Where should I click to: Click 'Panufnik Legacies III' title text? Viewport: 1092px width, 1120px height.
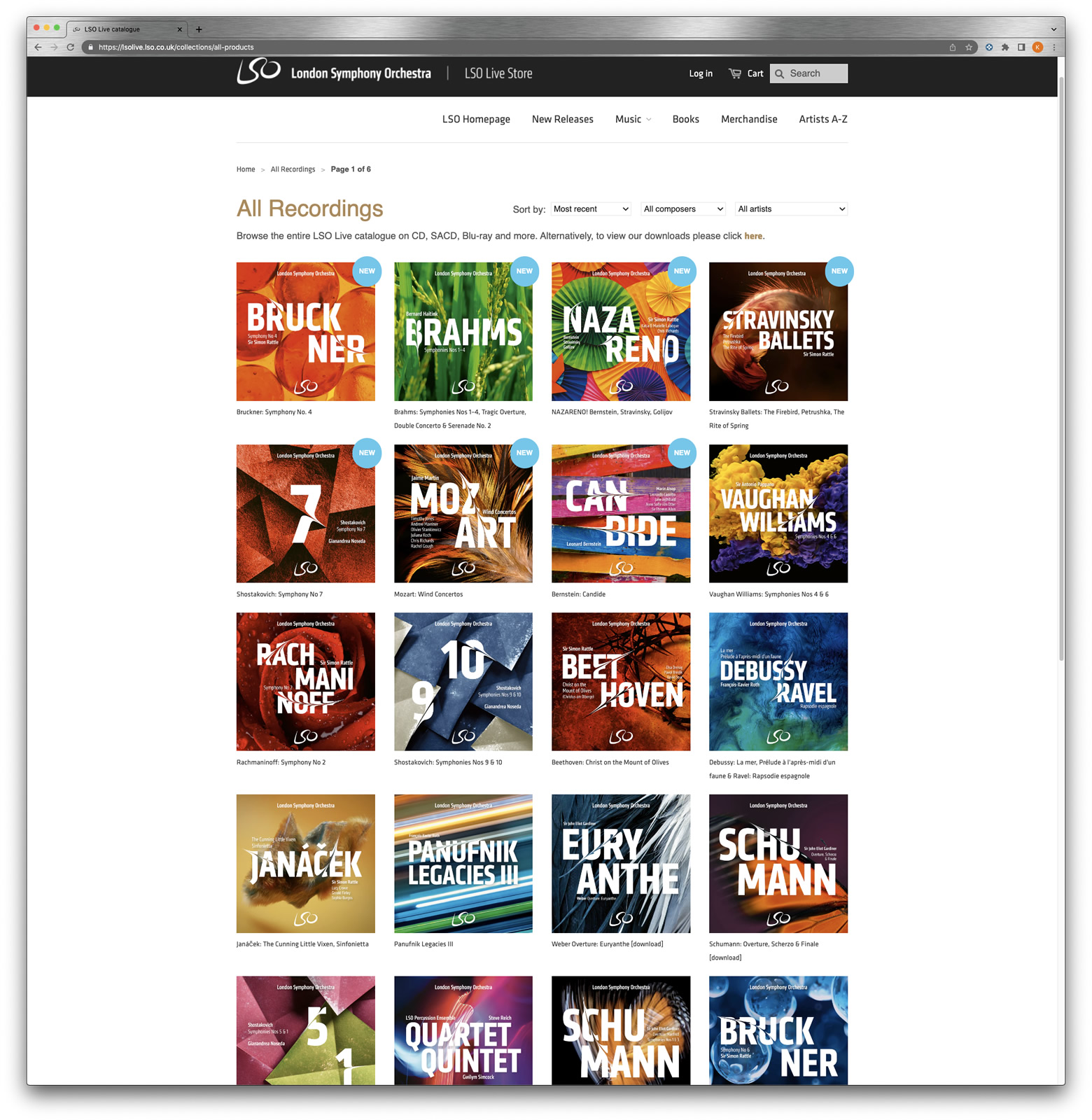423,944
